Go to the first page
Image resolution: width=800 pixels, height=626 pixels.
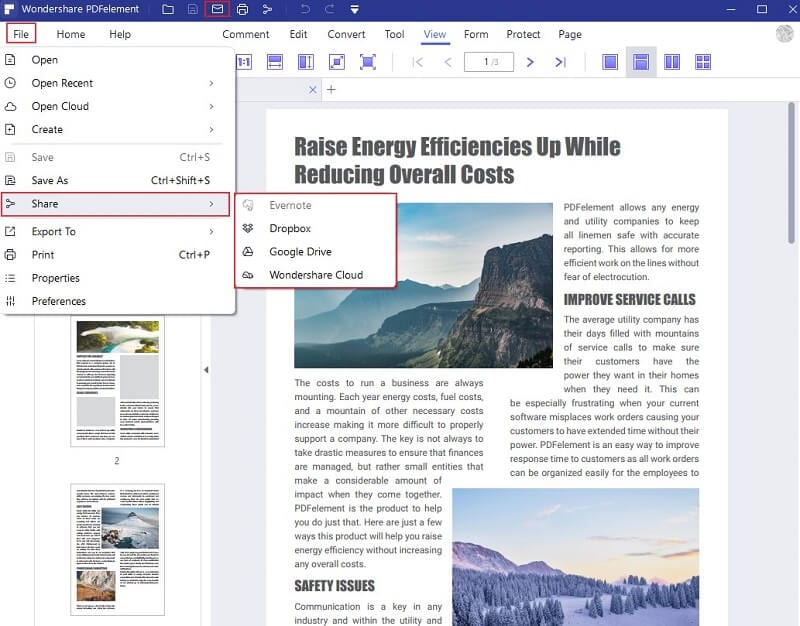[x=417, y=62]
